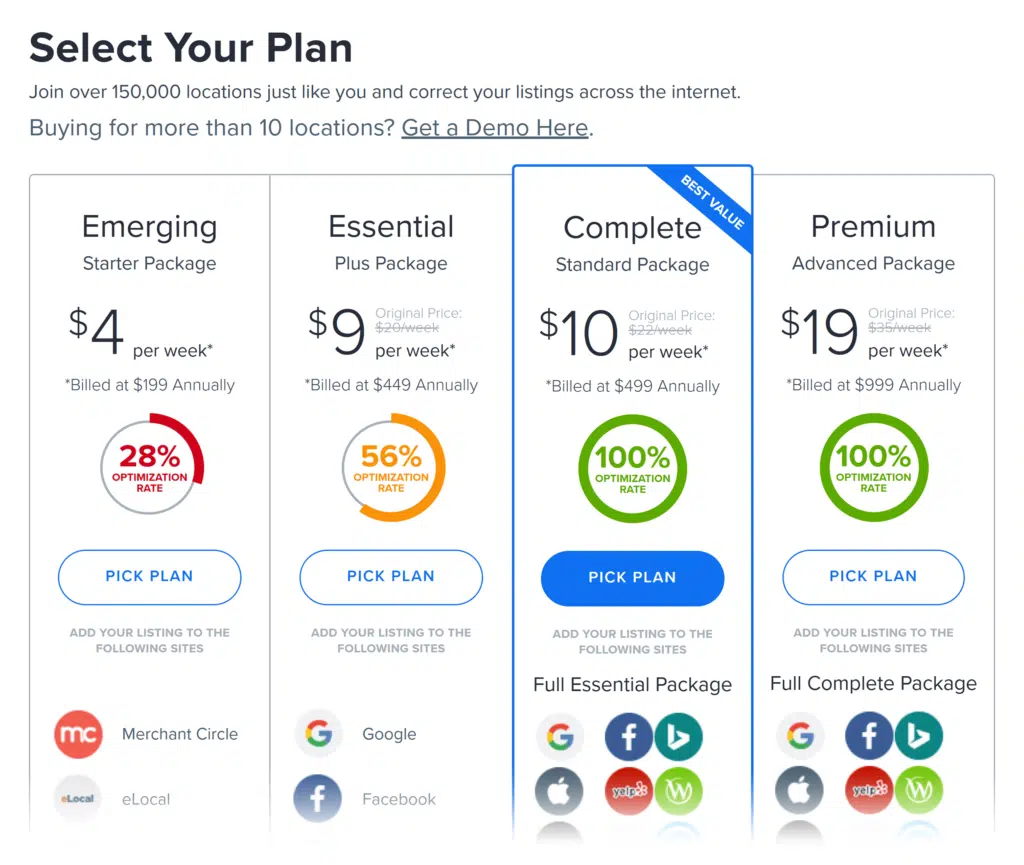
Task: Pick the Emerging Starter plan
Action: pyautogui.click(x=149, y=576)
